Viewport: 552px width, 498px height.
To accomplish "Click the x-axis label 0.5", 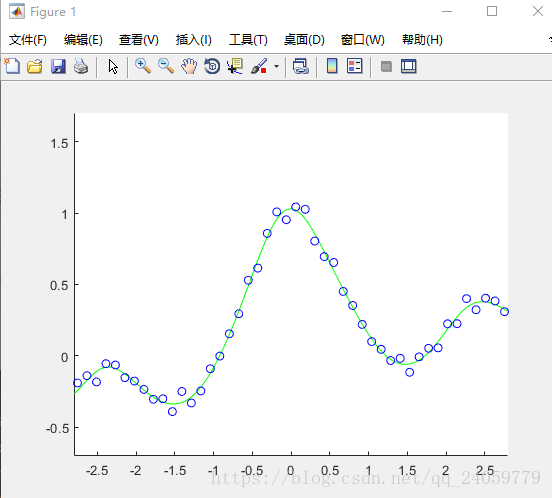I will [330, 471].
